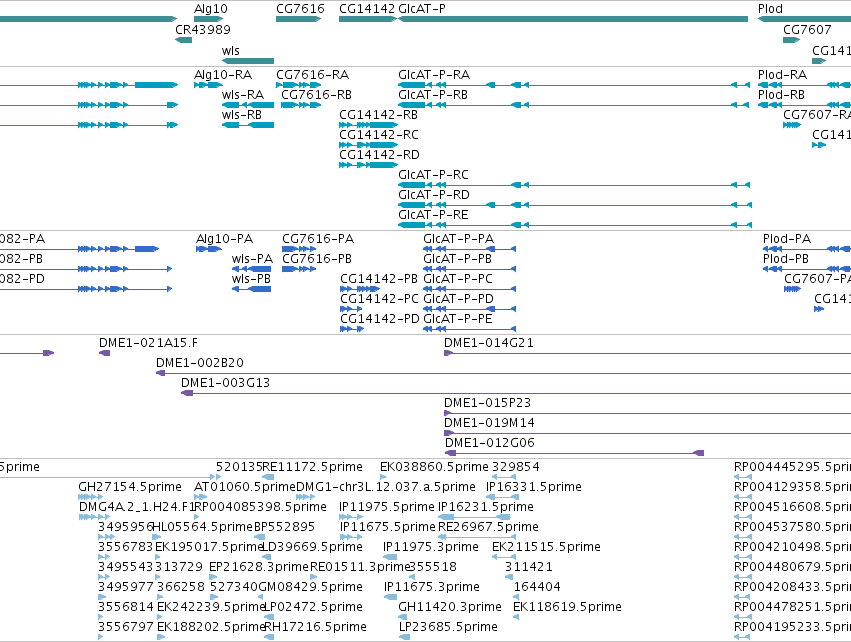
Task: Click the CG14142-RD transcript label
Action: tap(379, 155)
